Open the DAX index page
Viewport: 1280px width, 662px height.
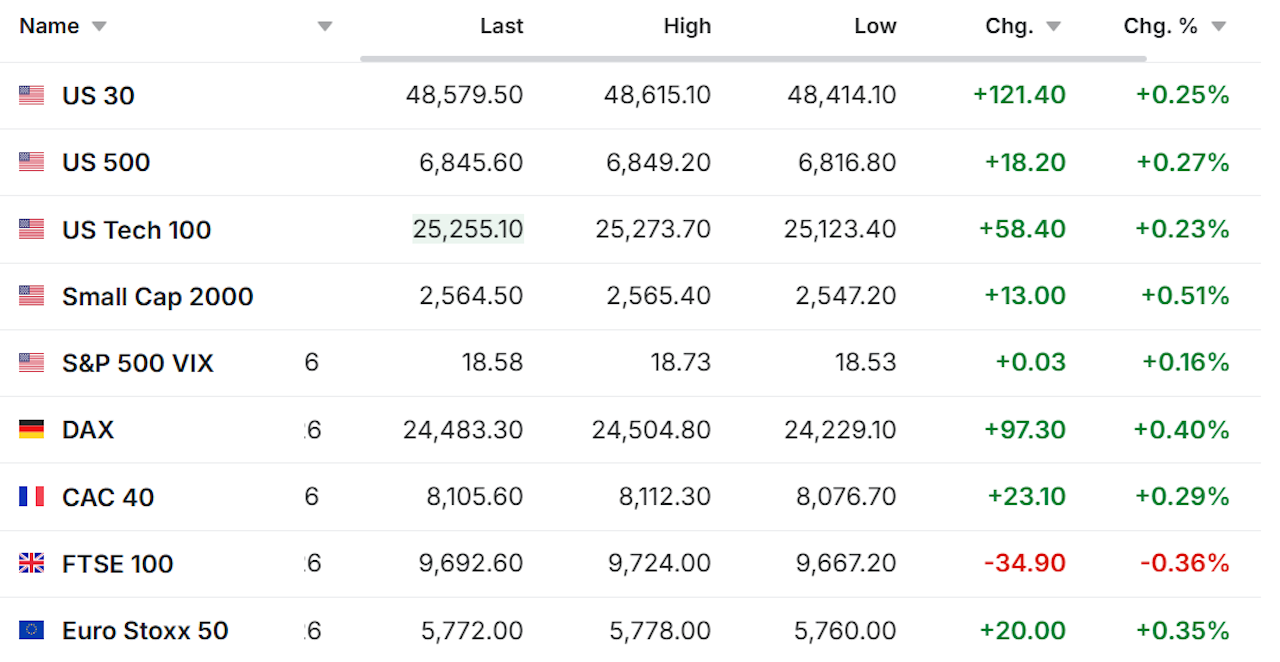(88, 430)
